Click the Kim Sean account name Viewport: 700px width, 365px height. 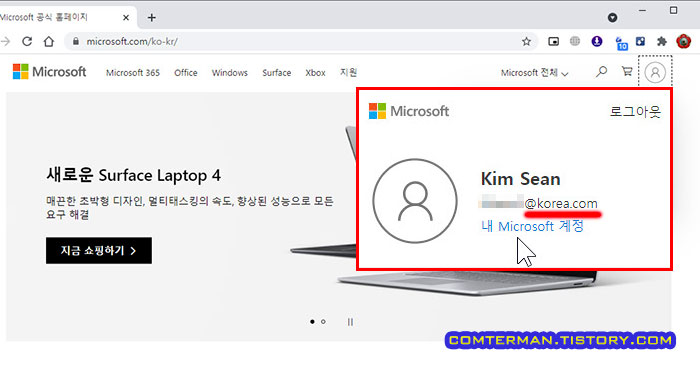pos(521,179)
